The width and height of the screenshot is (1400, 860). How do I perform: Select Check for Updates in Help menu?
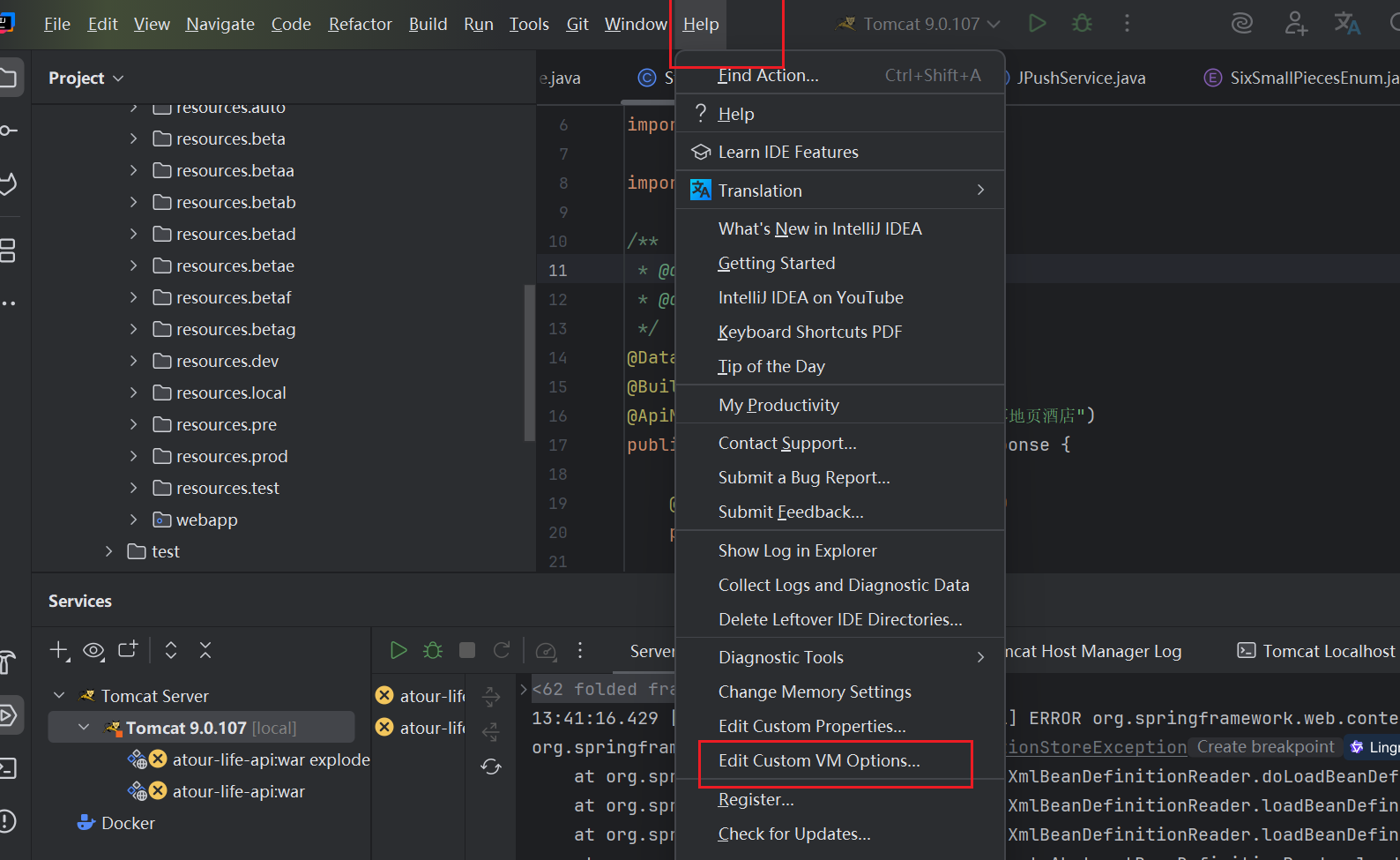(x=840, y=834)
